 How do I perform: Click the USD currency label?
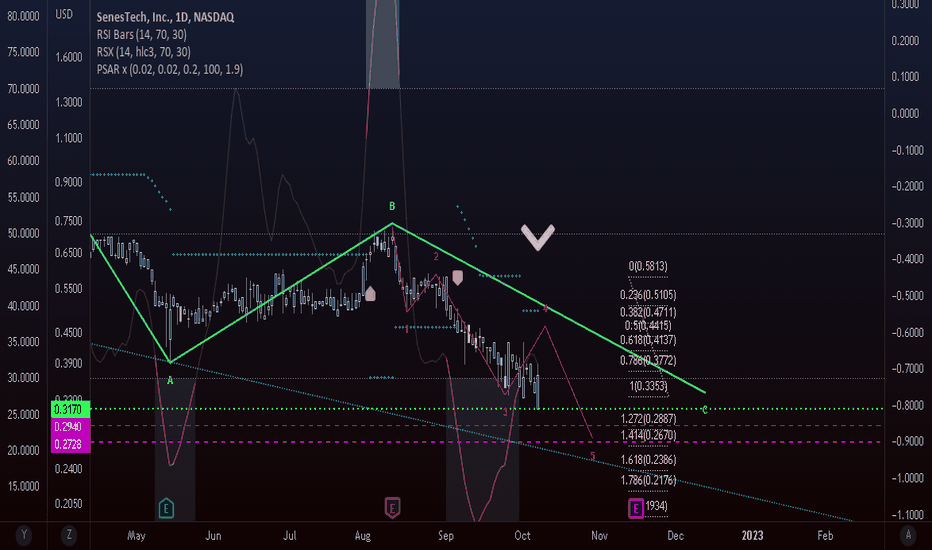(x=64, y=14)
